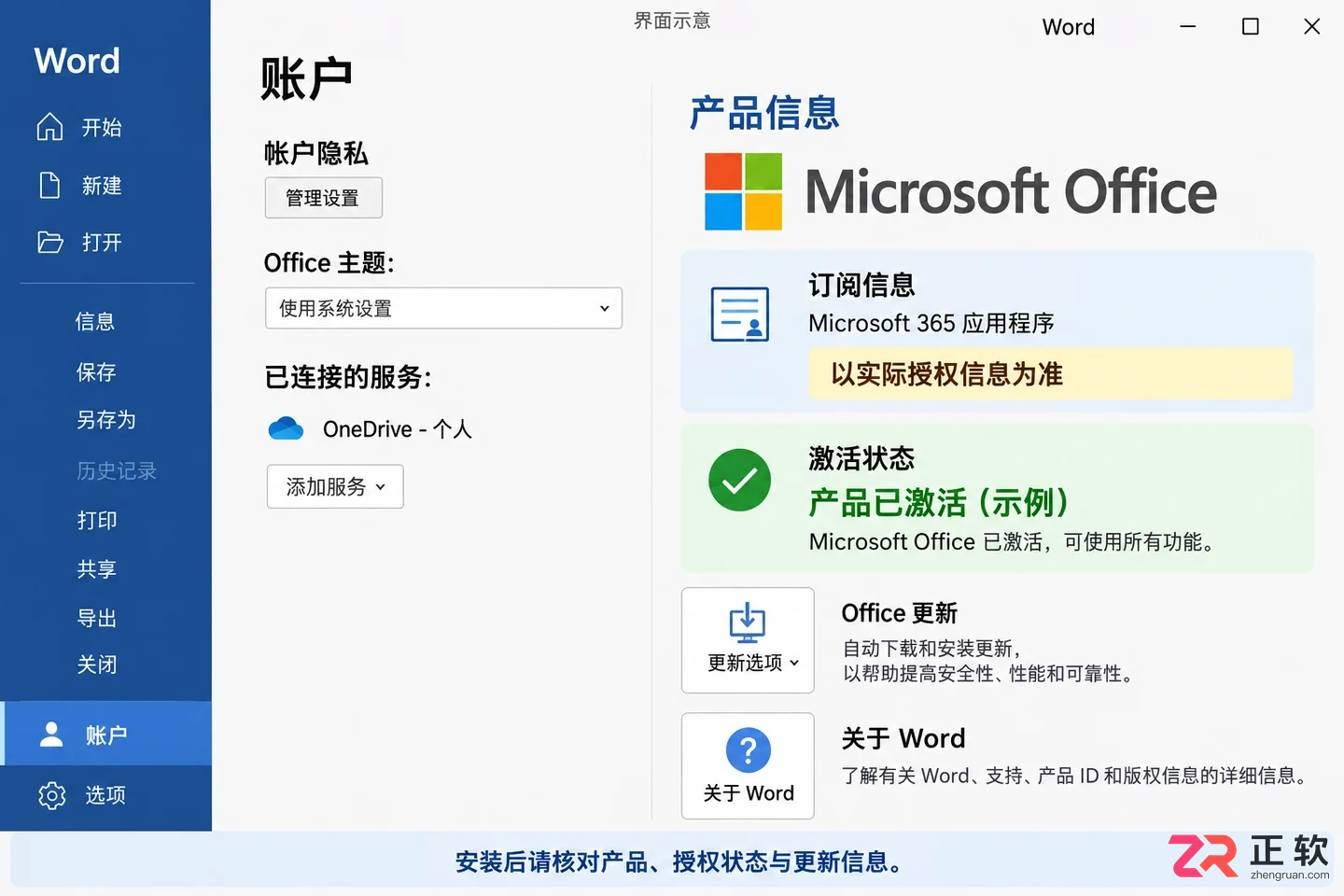This screenshot has height=896, width=1344.
Task: Click the blue question mark icon
Action: [748, 749]
